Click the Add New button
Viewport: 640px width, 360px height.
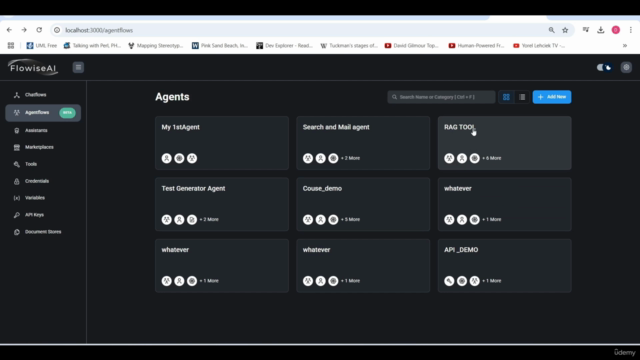coord(552,97)
